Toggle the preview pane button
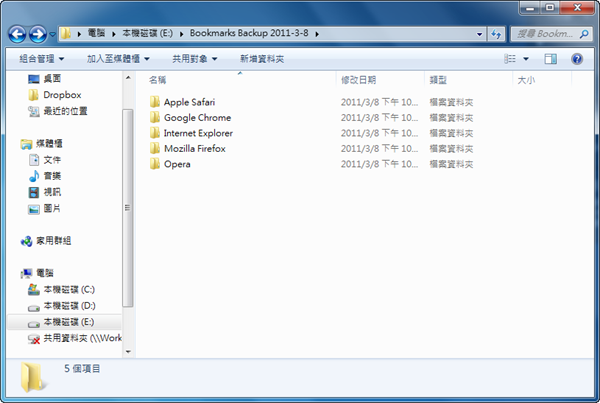Viewport: 600px width, 403px height. (x=551, y=59)
